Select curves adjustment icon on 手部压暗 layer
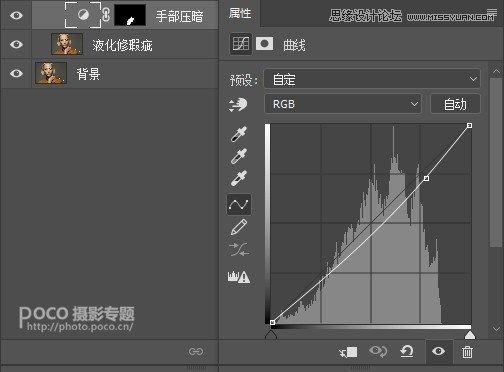The image size is (504, 372). tap(83, 15)
